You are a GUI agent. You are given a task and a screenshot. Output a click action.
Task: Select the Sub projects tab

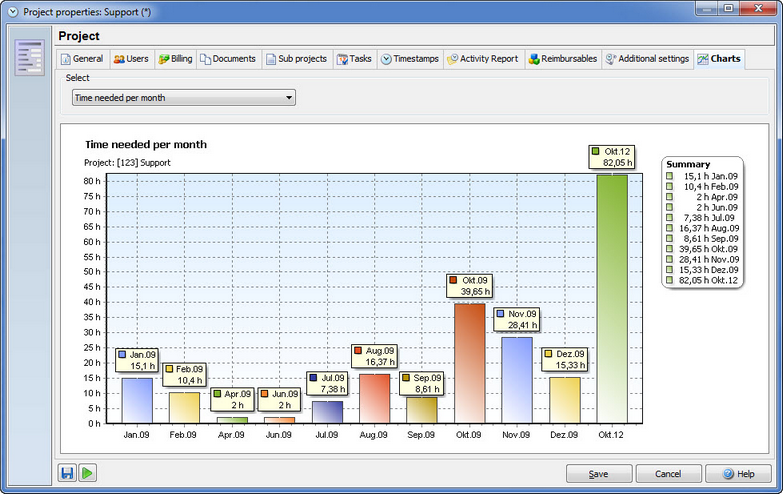(297, 59)
